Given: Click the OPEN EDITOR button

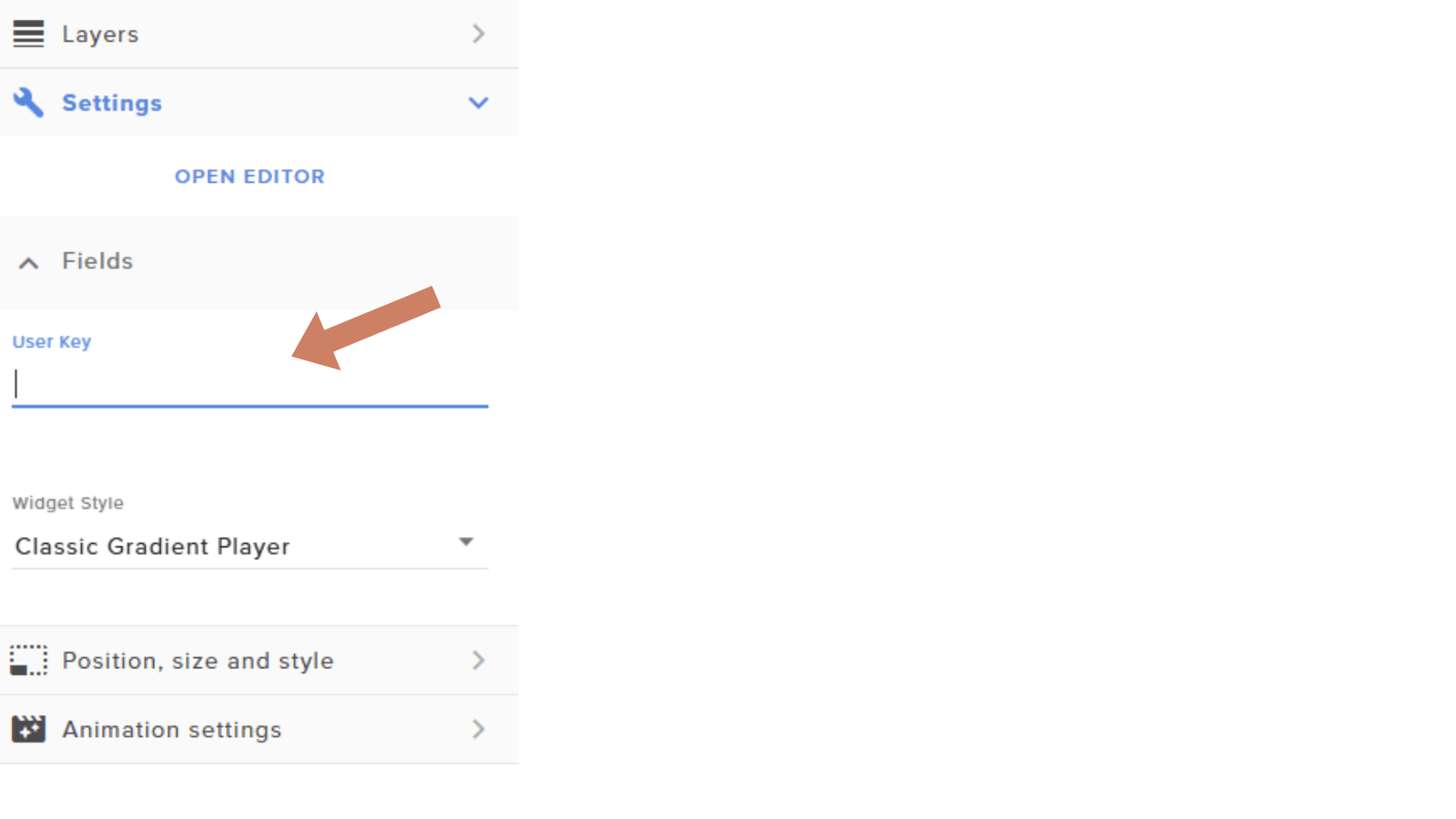Looking at the screenshot, I should [249, 177].
